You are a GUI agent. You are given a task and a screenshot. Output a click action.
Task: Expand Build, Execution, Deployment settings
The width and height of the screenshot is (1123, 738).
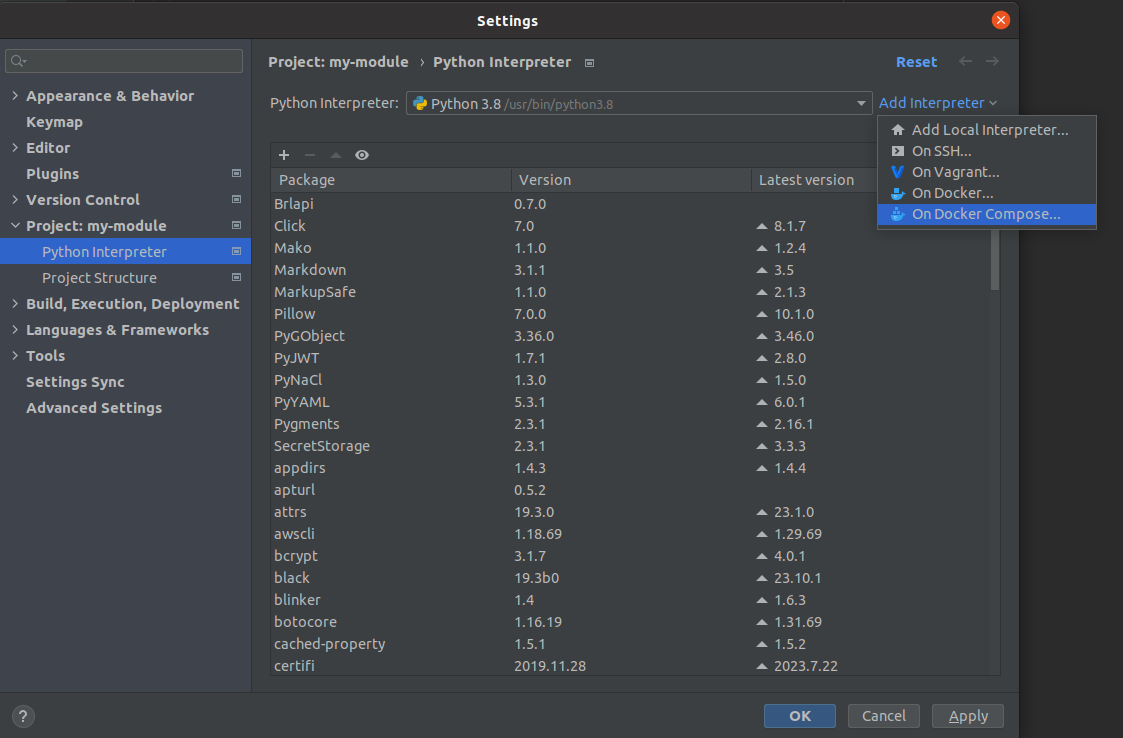tap(15, 304)
